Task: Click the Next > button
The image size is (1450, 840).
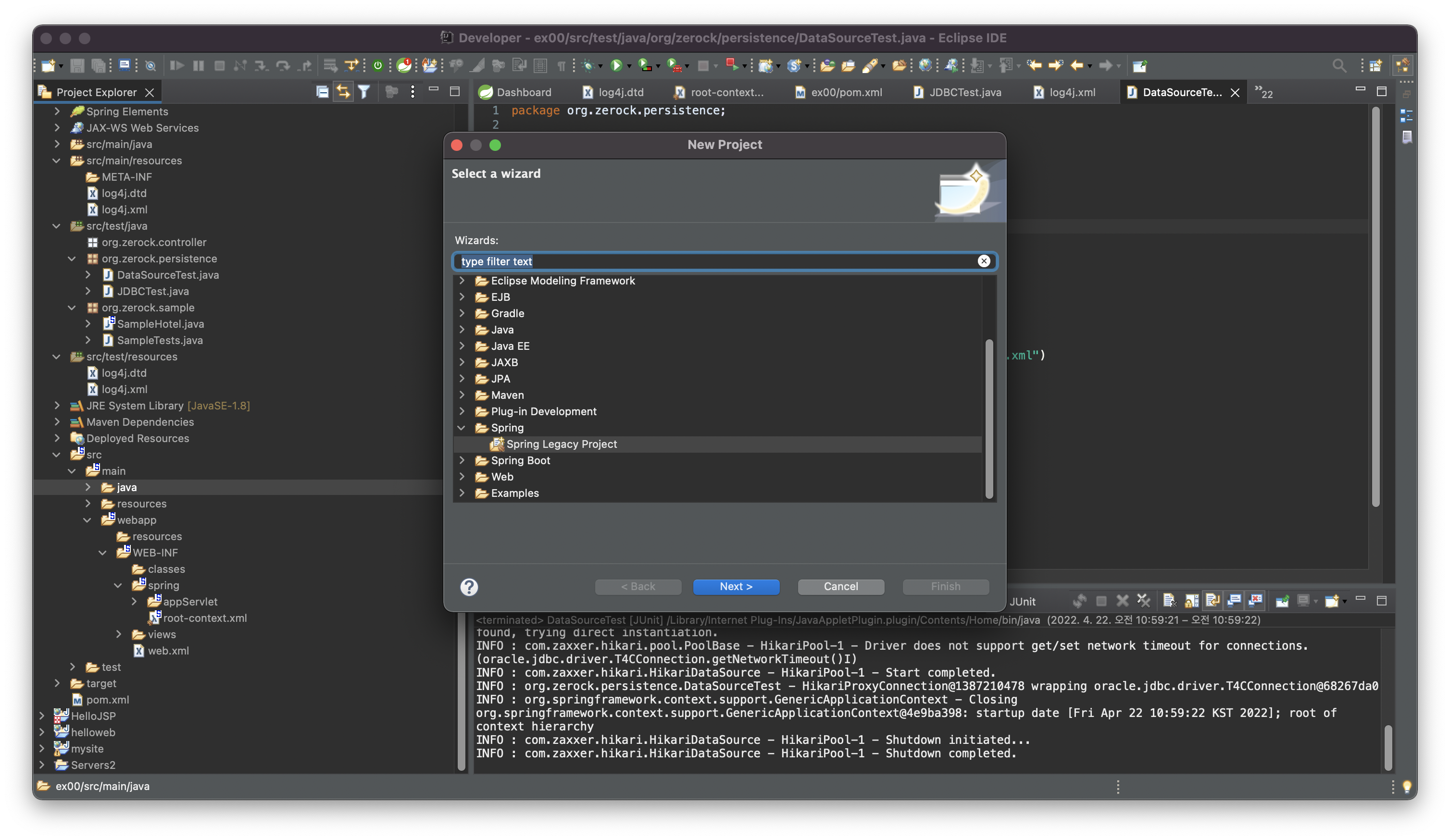Action: [x=736, y=586]
